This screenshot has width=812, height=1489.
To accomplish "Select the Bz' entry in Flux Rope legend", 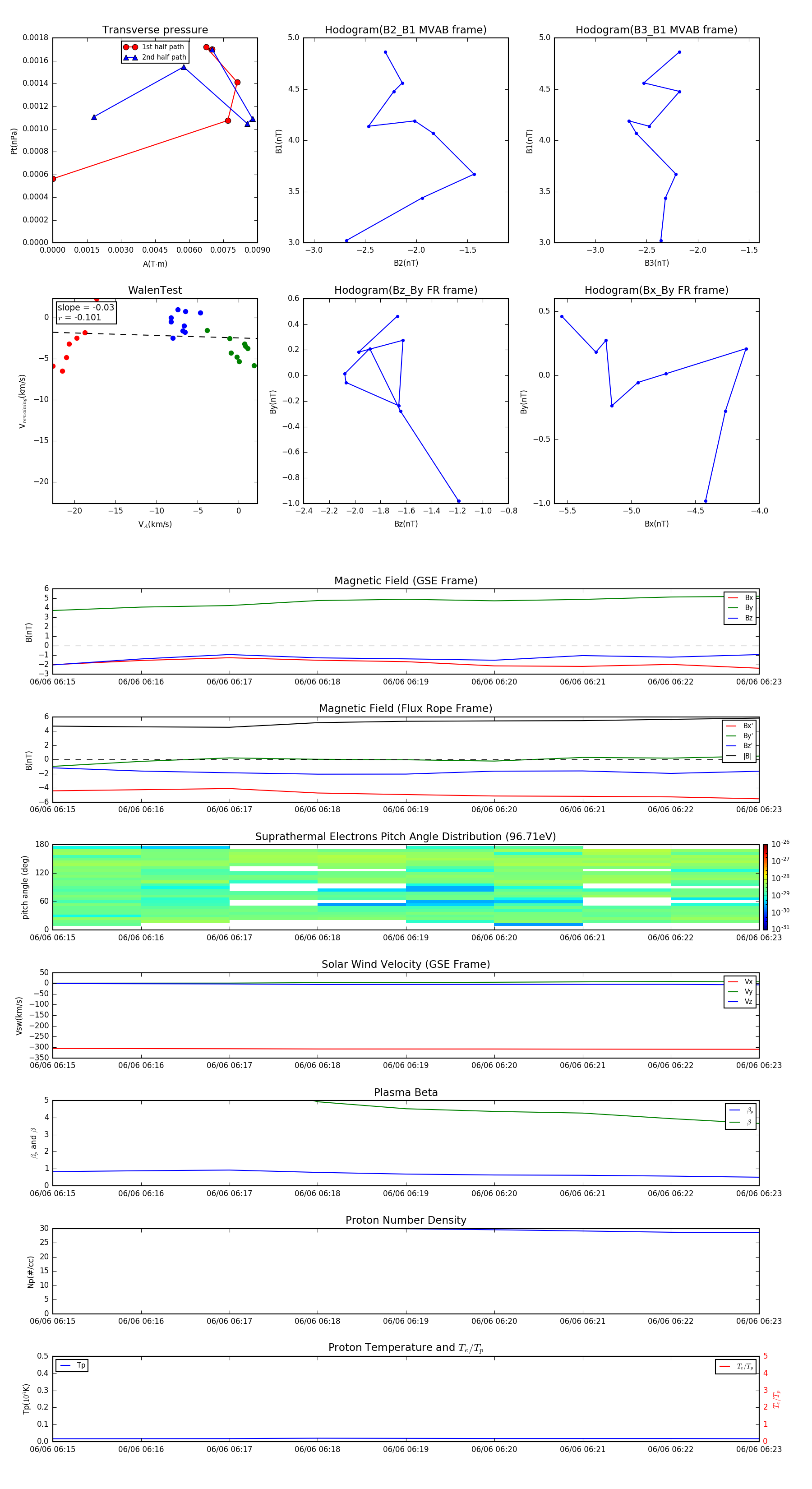I will pyautogui.click(x=740, y=746).
